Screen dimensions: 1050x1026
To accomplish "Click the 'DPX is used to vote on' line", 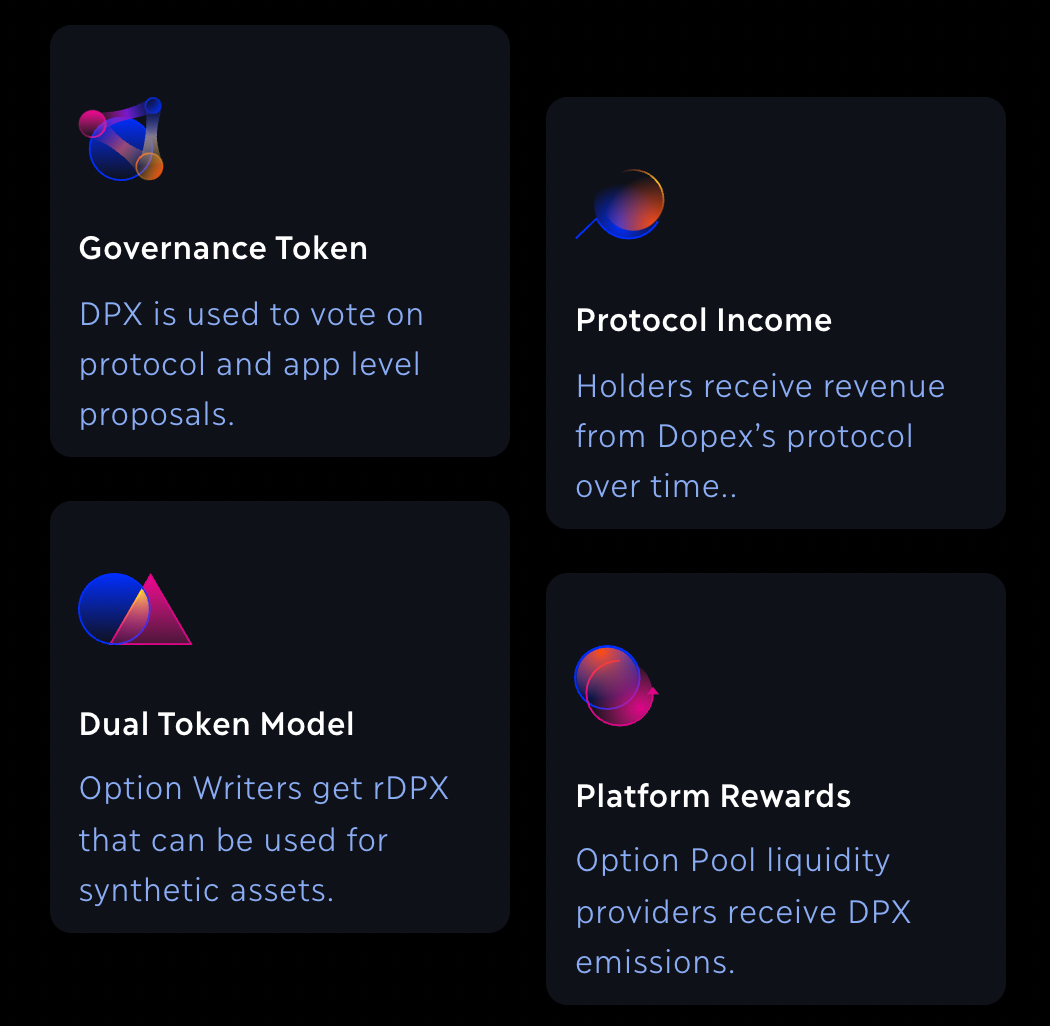I will pos(251,314).
